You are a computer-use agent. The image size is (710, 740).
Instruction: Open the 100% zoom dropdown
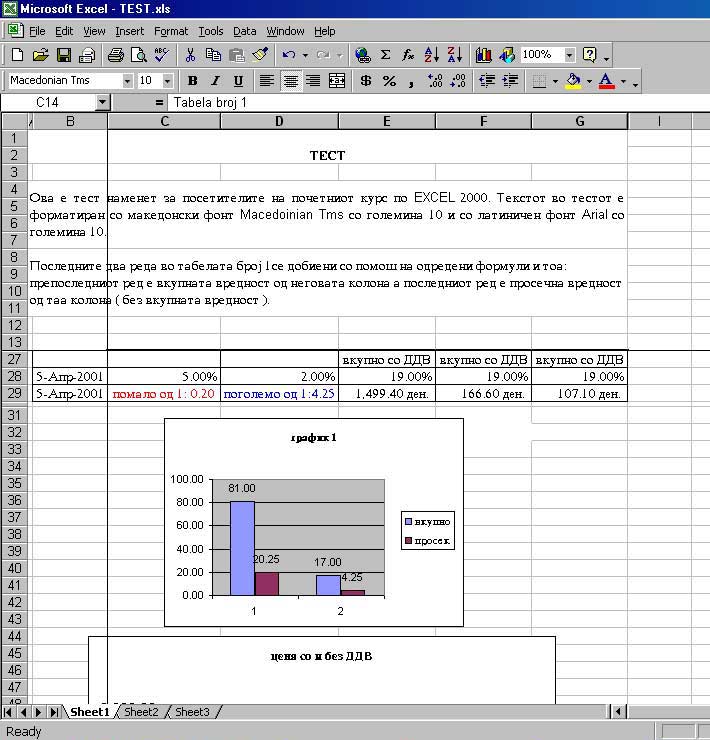[569, 55]
